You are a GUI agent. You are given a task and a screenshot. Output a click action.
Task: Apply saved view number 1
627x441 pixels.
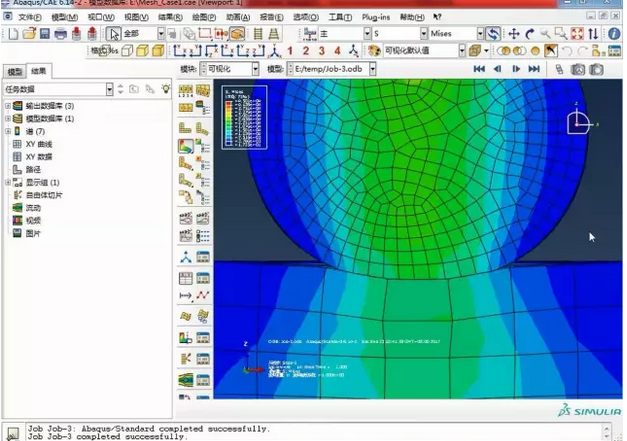290,50
